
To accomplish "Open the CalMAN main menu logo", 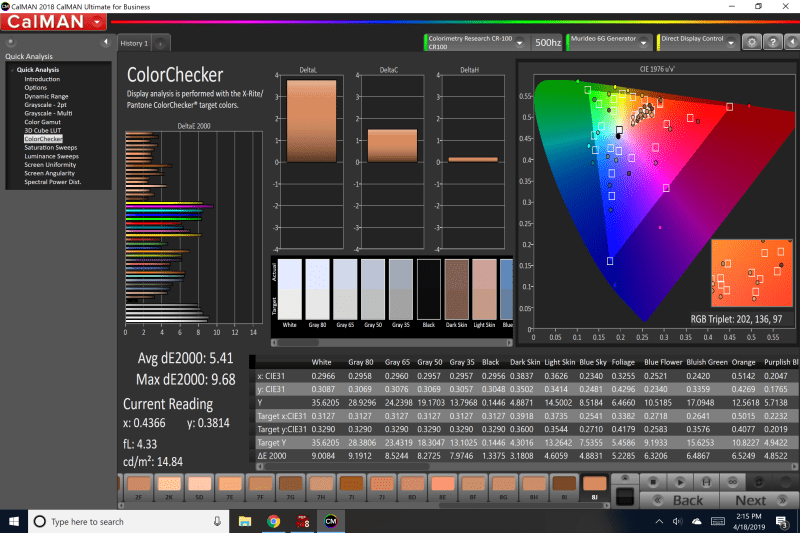I will (x=53, y=22).
